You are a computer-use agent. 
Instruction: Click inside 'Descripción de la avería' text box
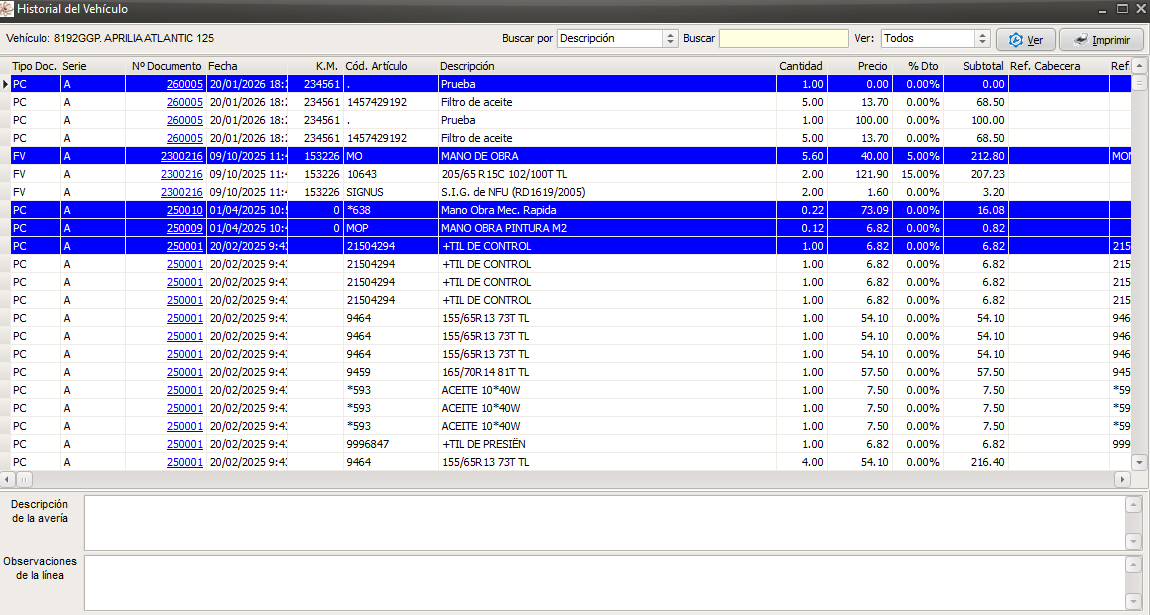(604, 523)
